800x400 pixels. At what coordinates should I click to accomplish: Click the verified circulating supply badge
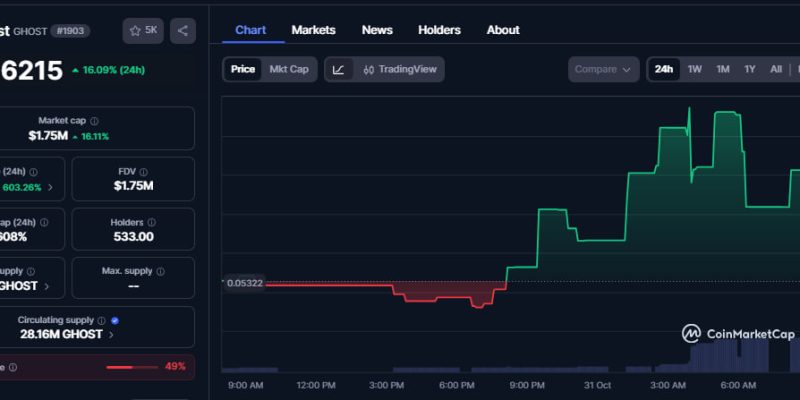[x=116, y=321]
